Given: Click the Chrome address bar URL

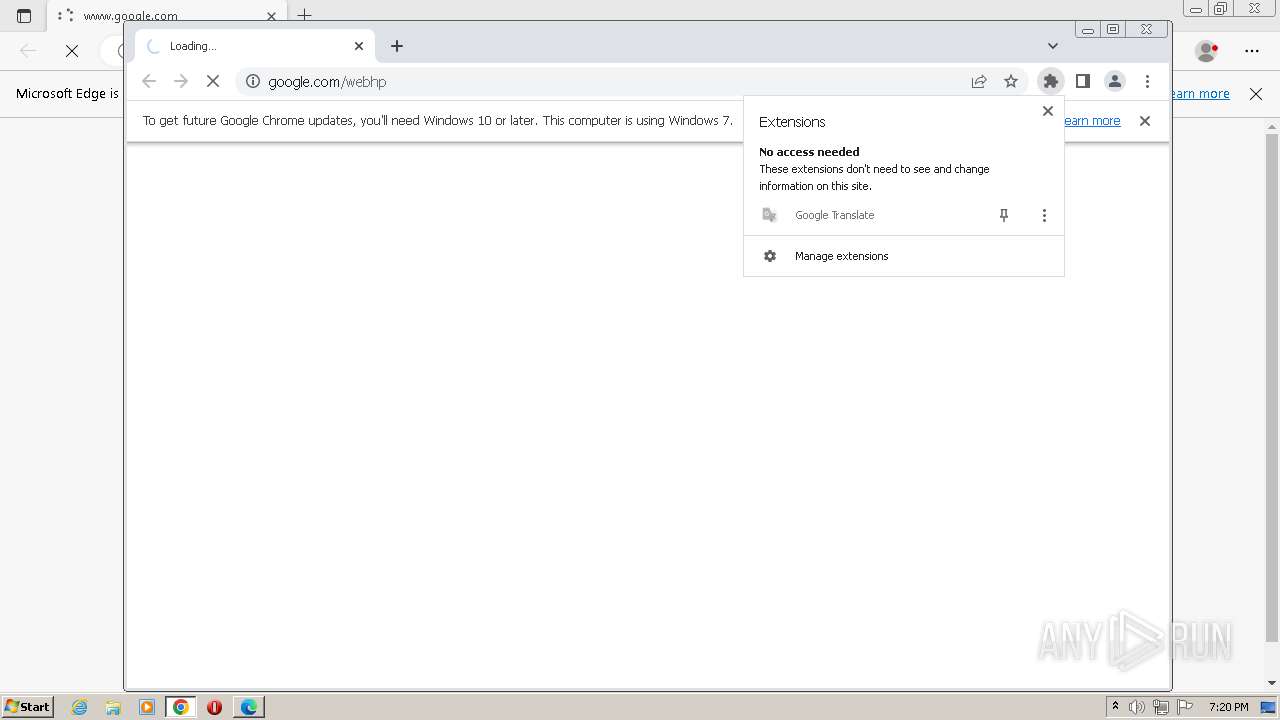Looking at the screenshot, I should pos(327,82).
